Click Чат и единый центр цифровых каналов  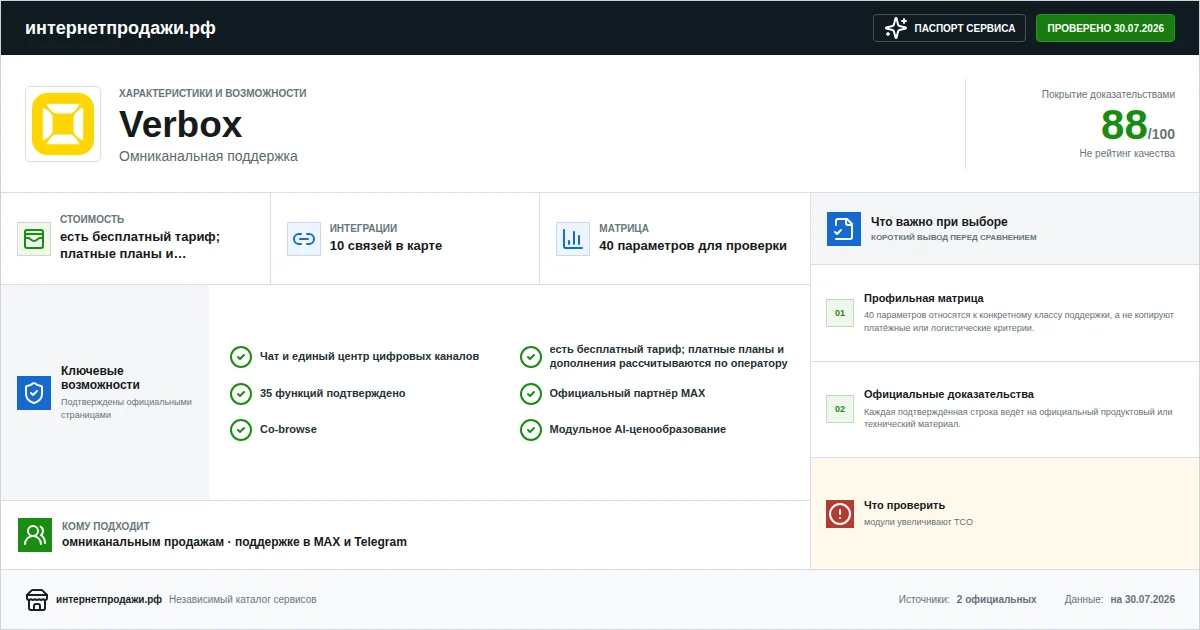pyautogui.click(x=369, y=356)
